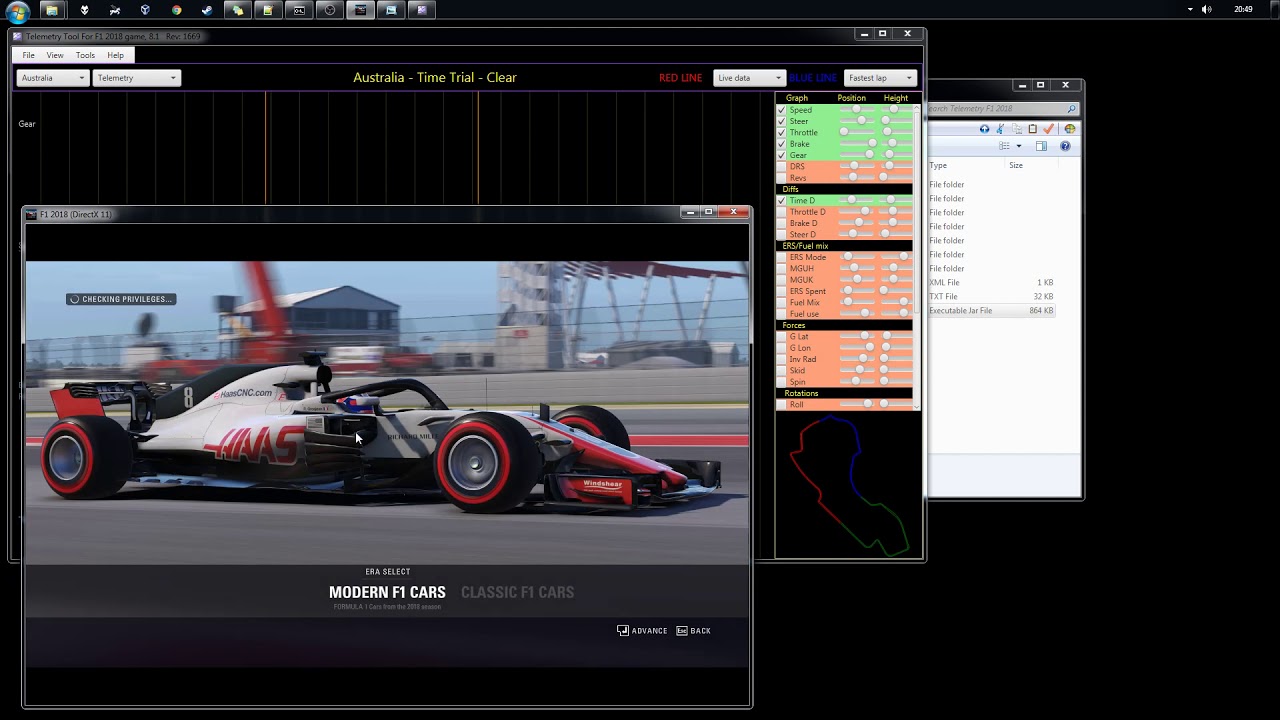Open Windows Explorer from the taskbar
The height and width of the screenshot is (720, 1280).
[52, 10]
